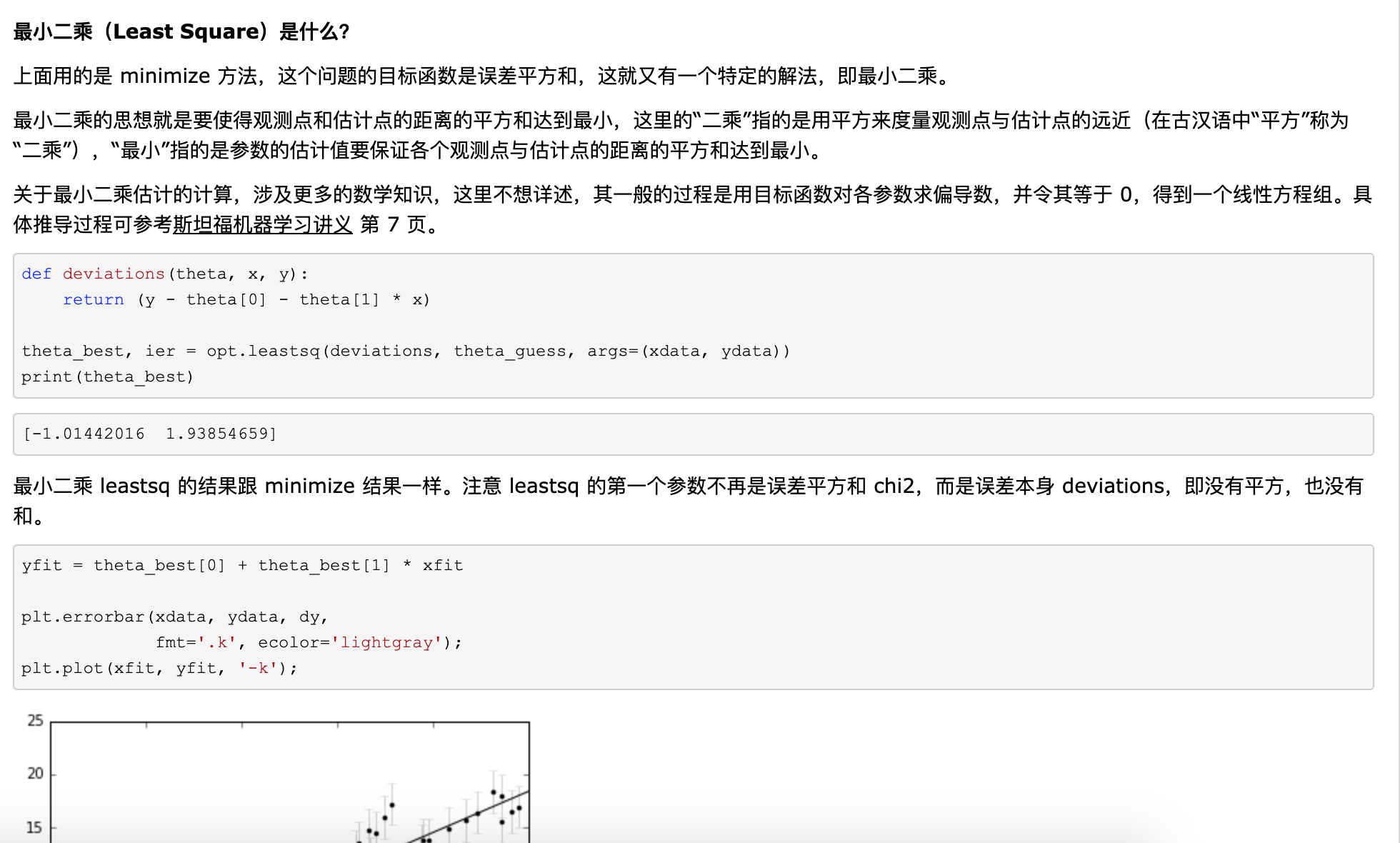Click the 'lightgray' string in the code
The height and width of the screenshot is (843, 1400).
pyautogui.click(x=386, y=642)
